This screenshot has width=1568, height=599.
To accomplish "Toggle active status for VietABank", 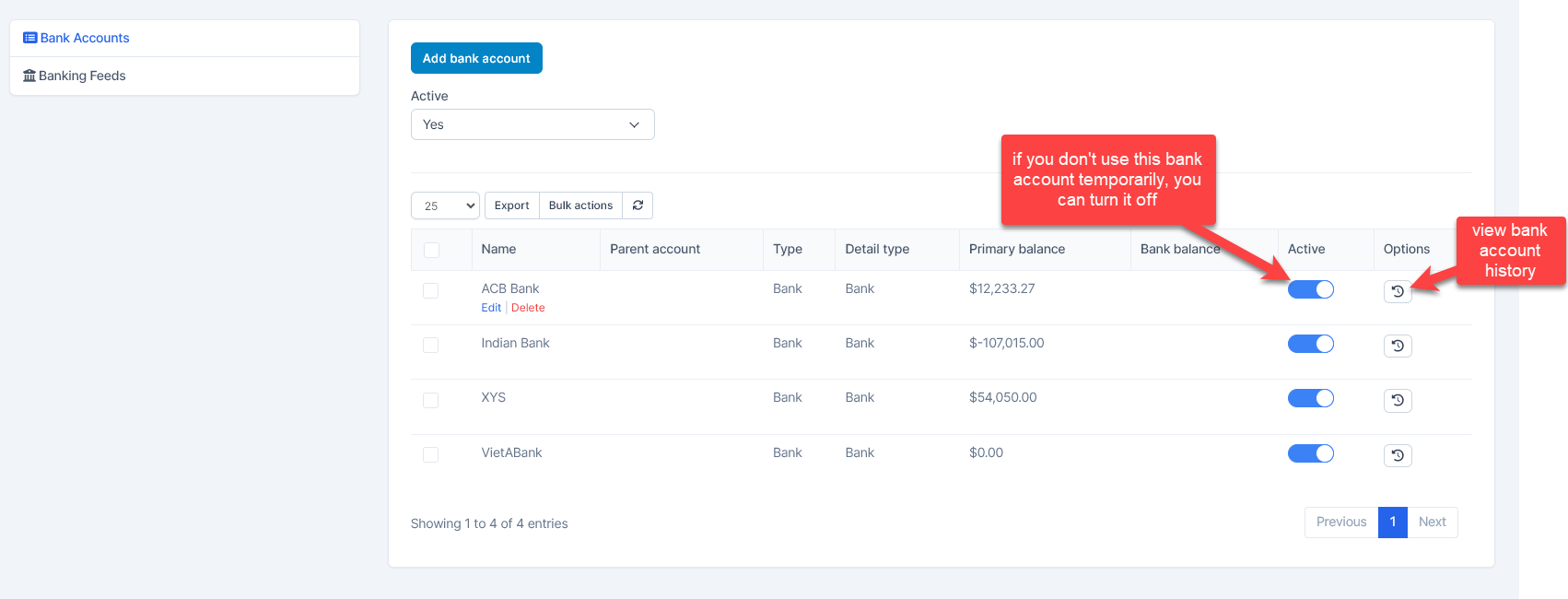I will click(x=1310, y=453).
